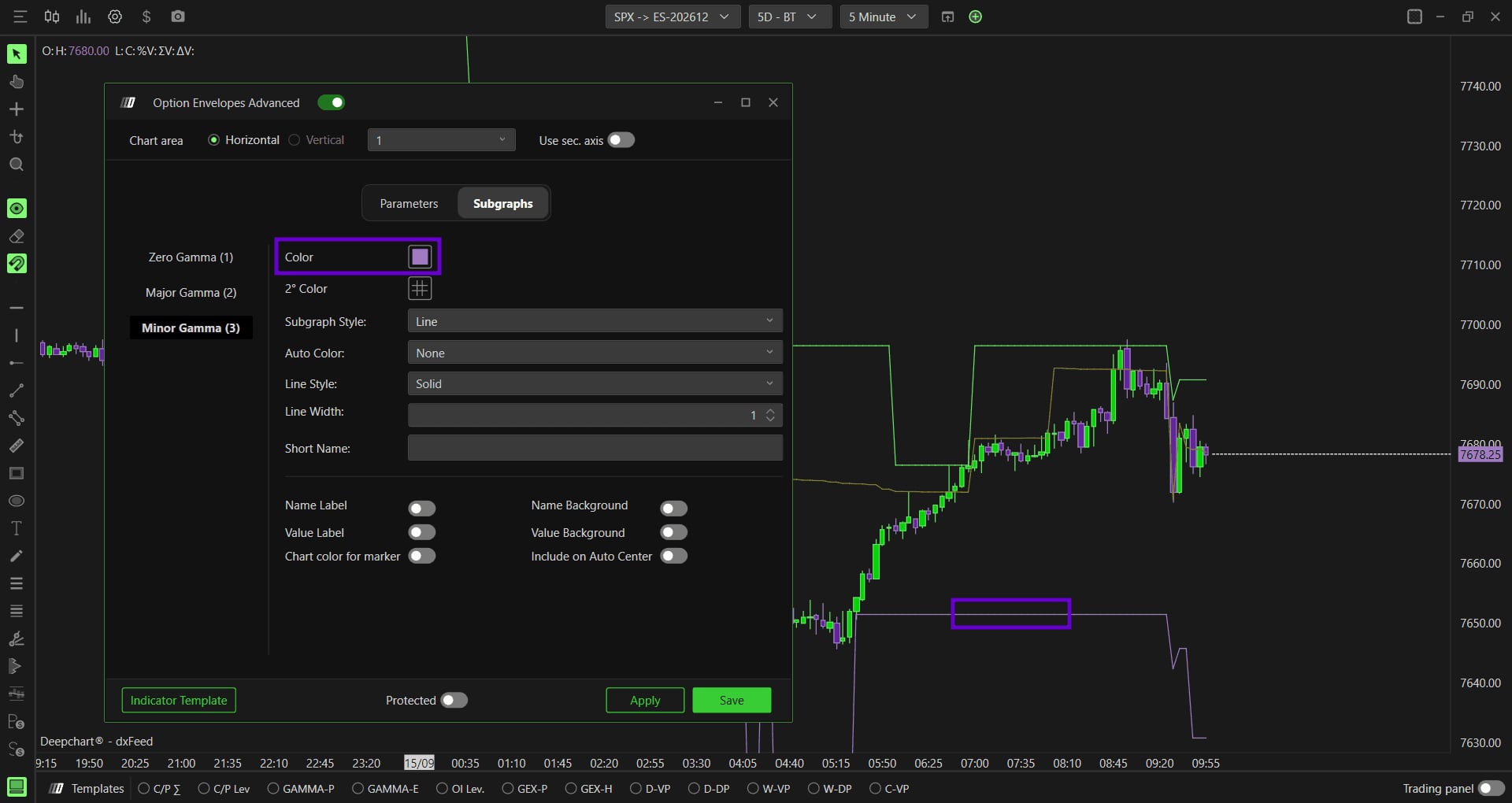Select the Vertical chart area option
The height and width of the screenshot is (803, 1512).
[317, 140]
